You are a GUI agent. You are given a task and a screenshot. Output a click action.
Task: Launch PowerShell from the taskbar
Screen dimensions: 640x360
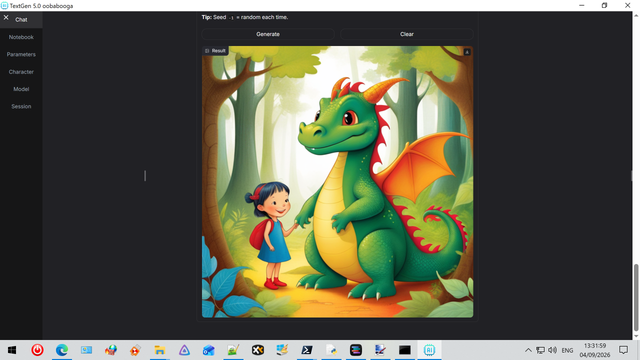click(x=307, y=350)
